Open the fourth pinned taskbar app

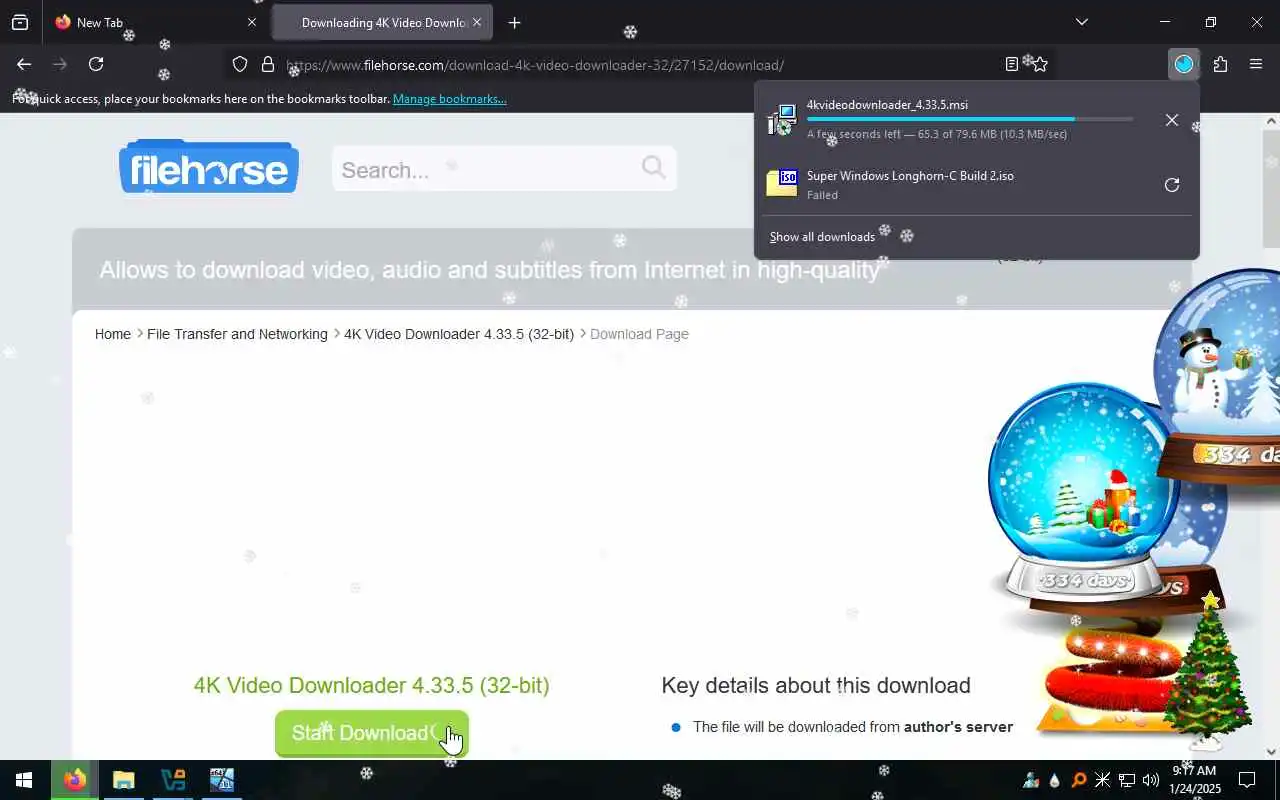click(x=221, y=780)
